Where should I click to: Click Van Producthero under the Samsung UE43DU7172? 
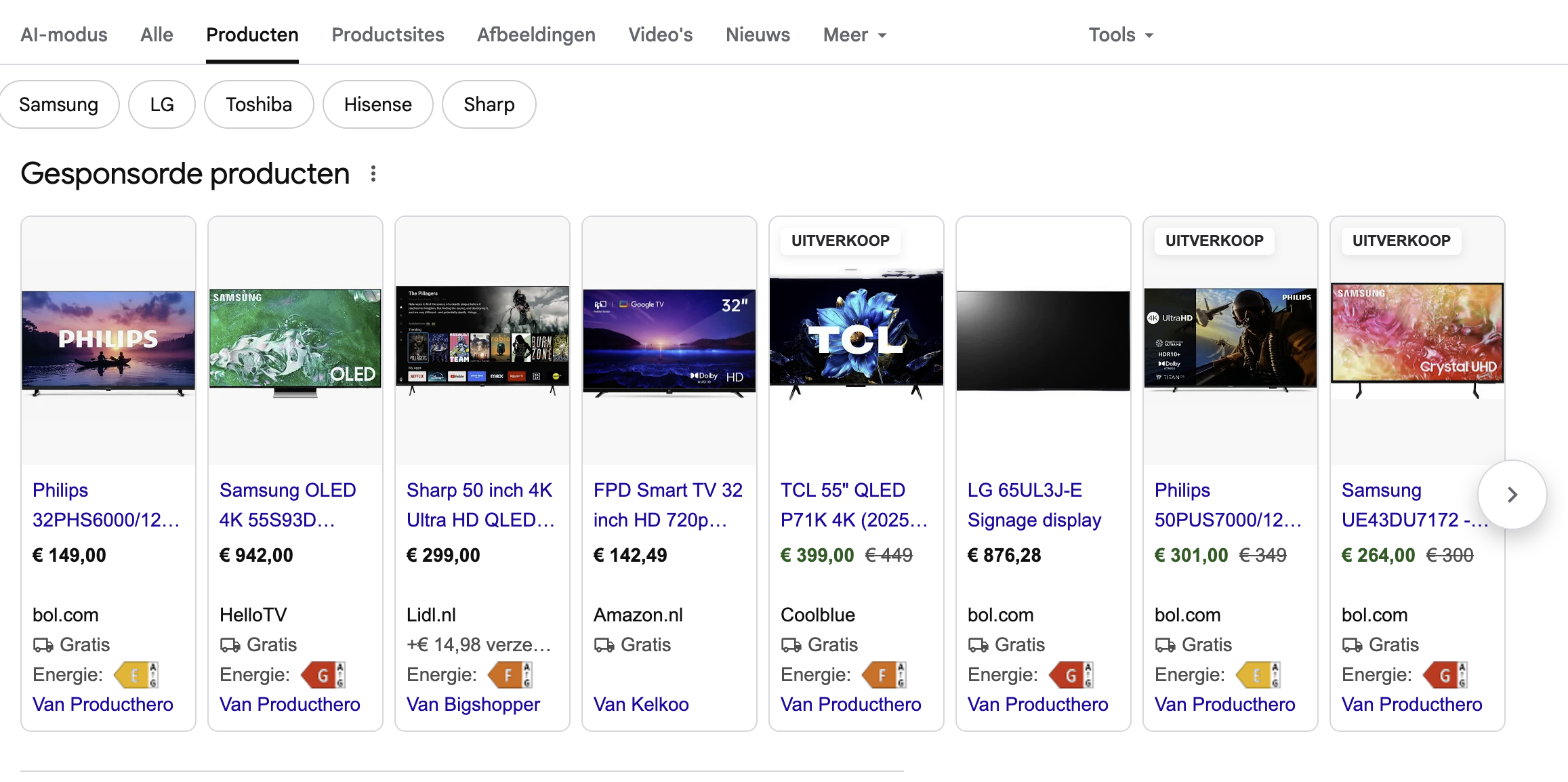(1412, 705)
